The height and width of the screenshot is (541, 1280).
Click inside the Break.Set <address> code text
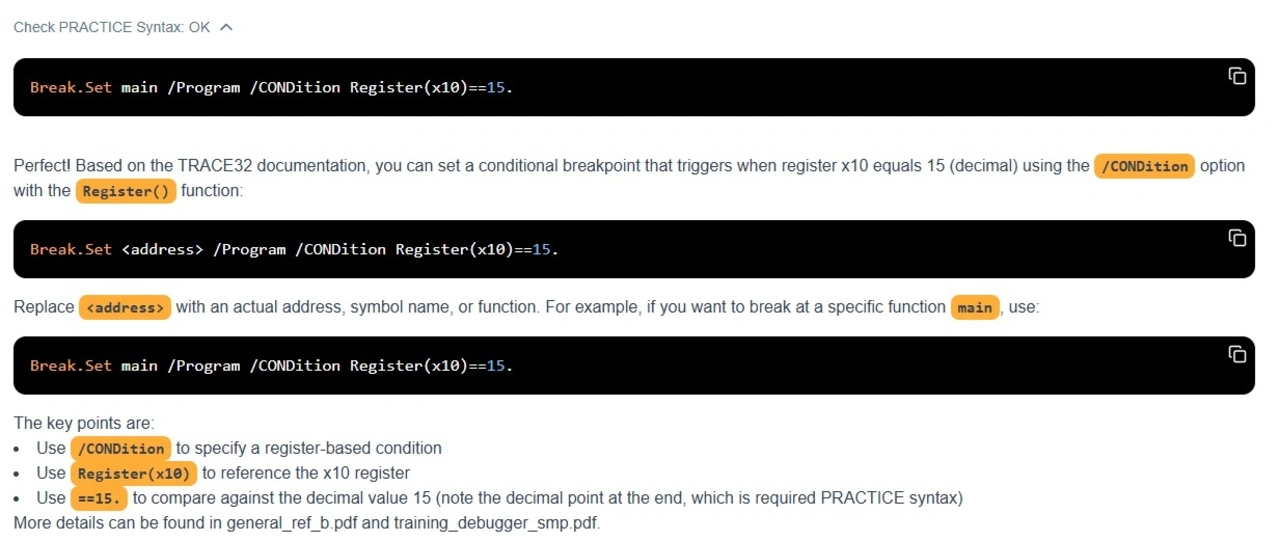[x=294, y=249]
